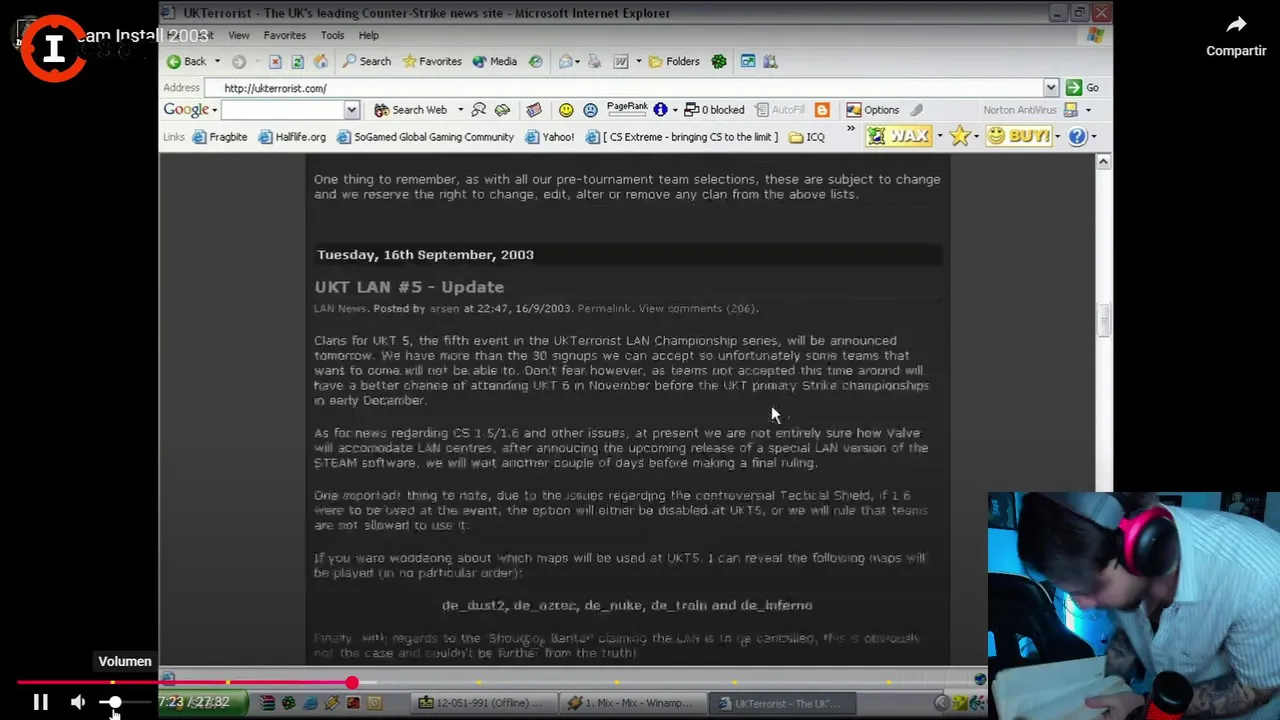
Task: Click the highlighter pen icon
Action: 917,110
